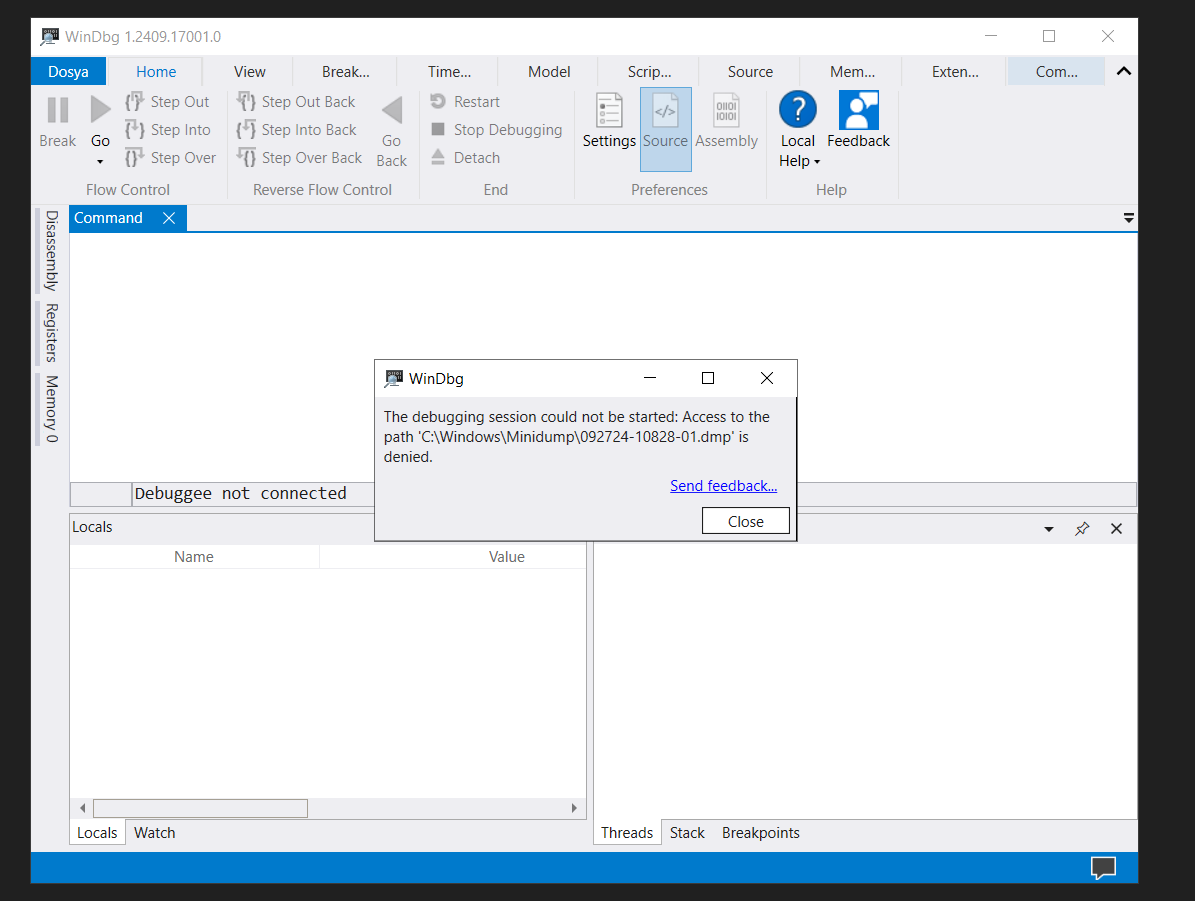1195x901 pixels.
Task: Open the Go dropdown arrow
Action: [100, 162]
